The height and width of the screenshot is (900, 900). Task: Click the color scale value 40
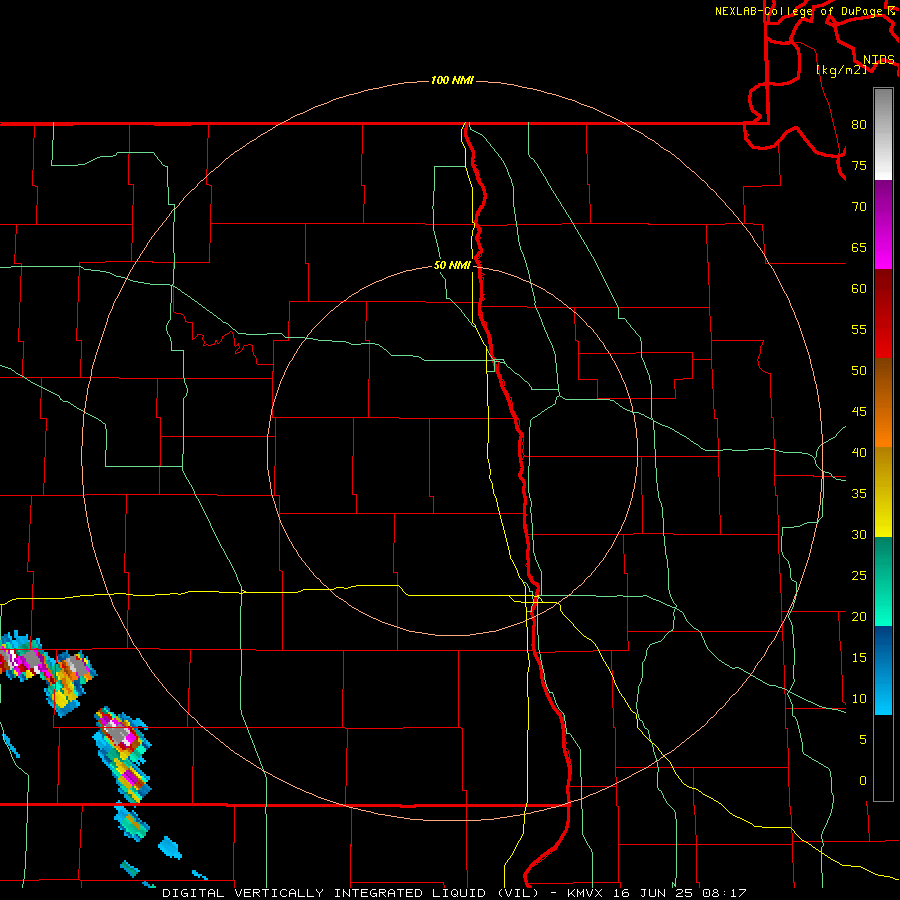pyautogui.click(x=859, y=452)
